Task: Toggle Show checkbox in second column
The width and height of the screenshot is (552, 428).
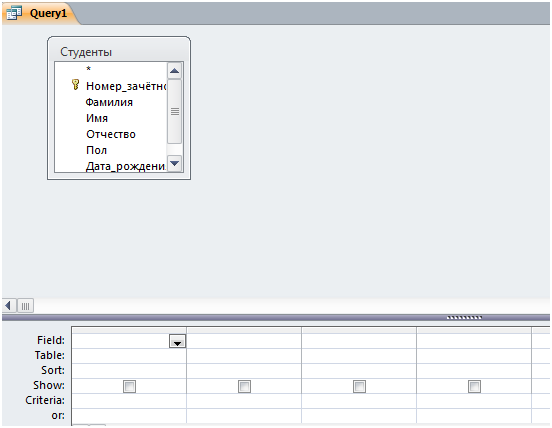Action: (x=244, y=386)
